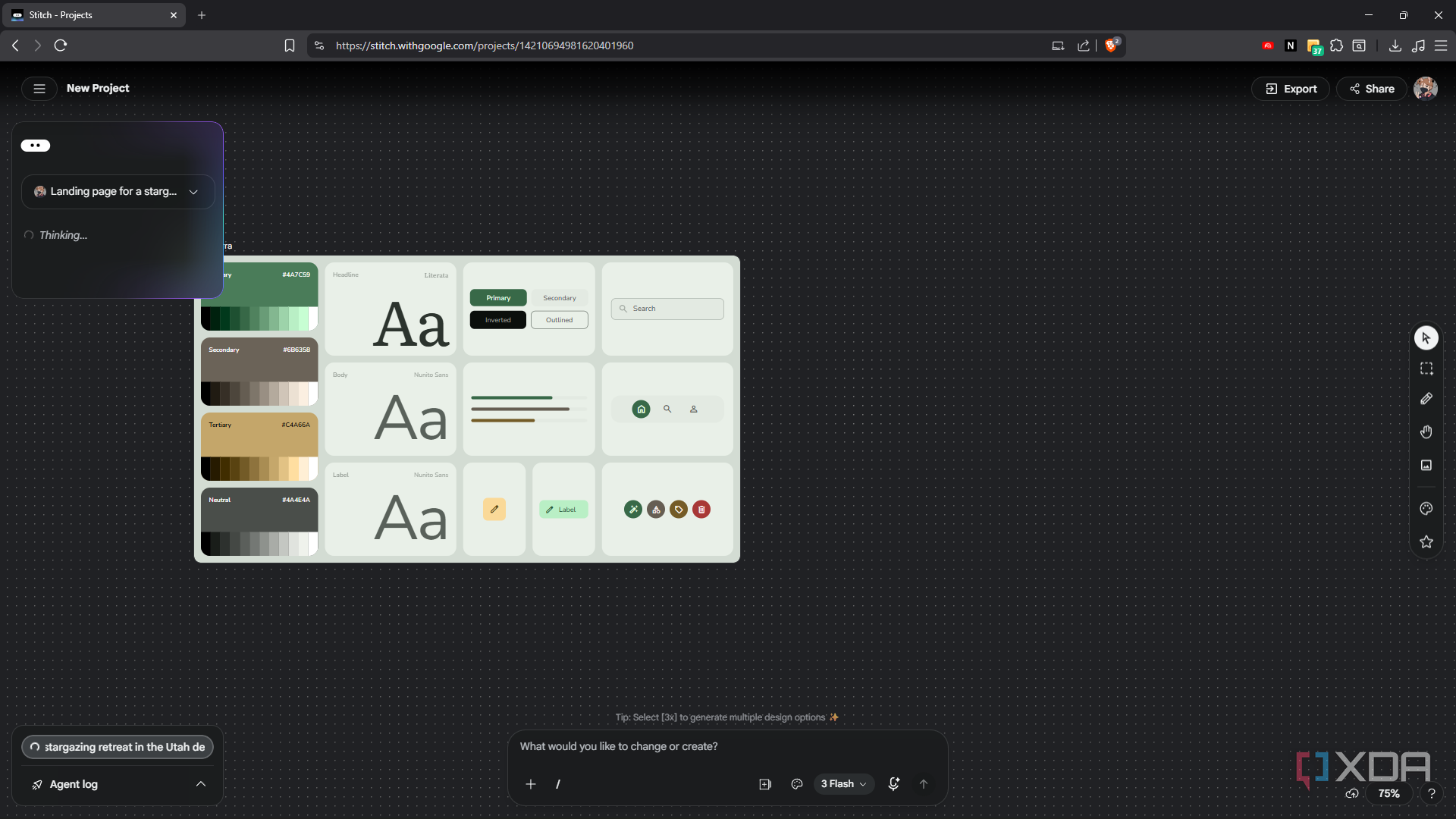Click the star favorites icon in the right toolbar

(1426, 541)
